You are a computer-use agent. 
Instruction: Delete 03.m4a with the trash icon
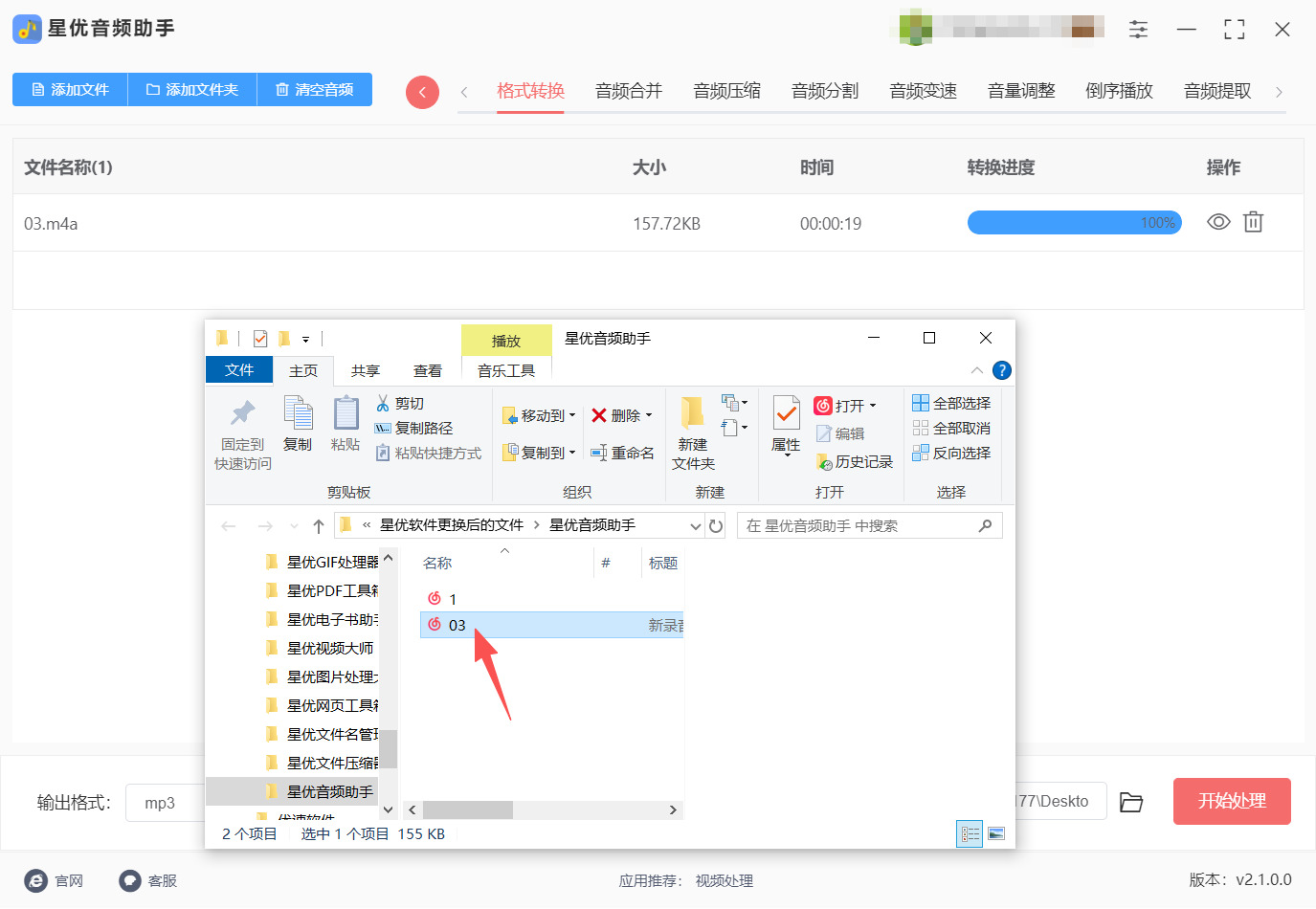click(1253, 222)
